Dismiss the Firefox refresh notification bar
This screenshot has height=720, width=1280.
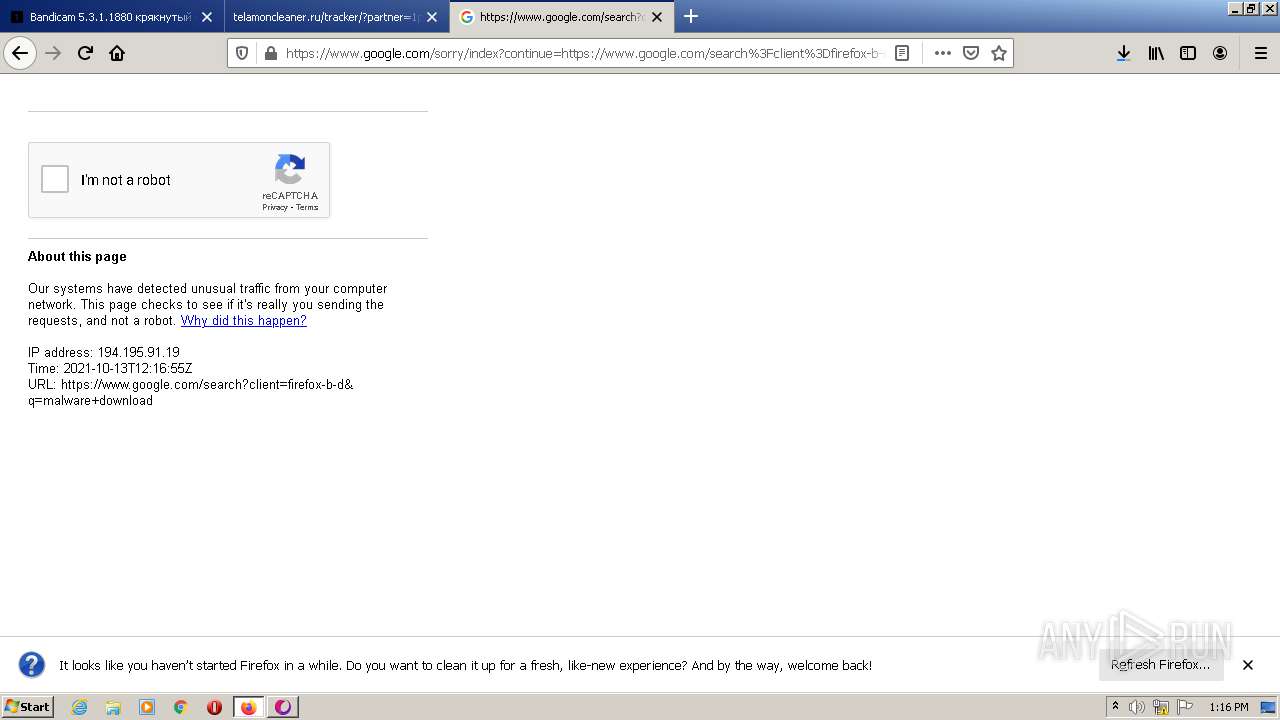1248,665
